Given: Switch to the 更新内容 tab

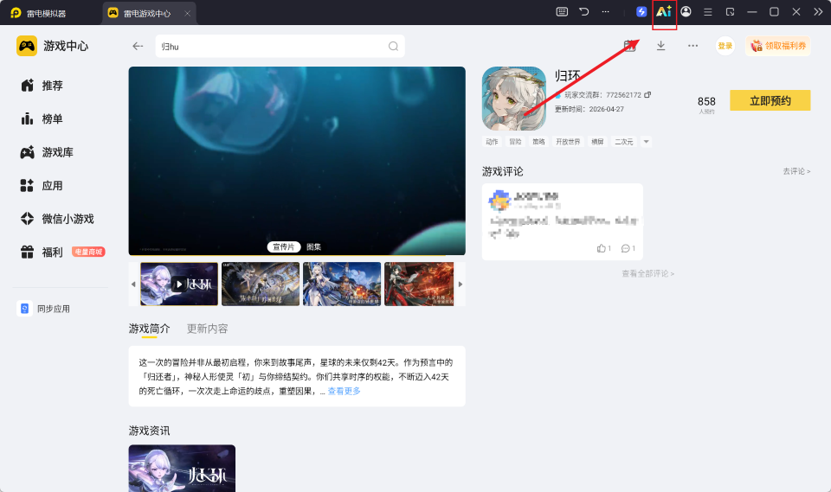Looking at the screenshot, I should pos(207,329).
